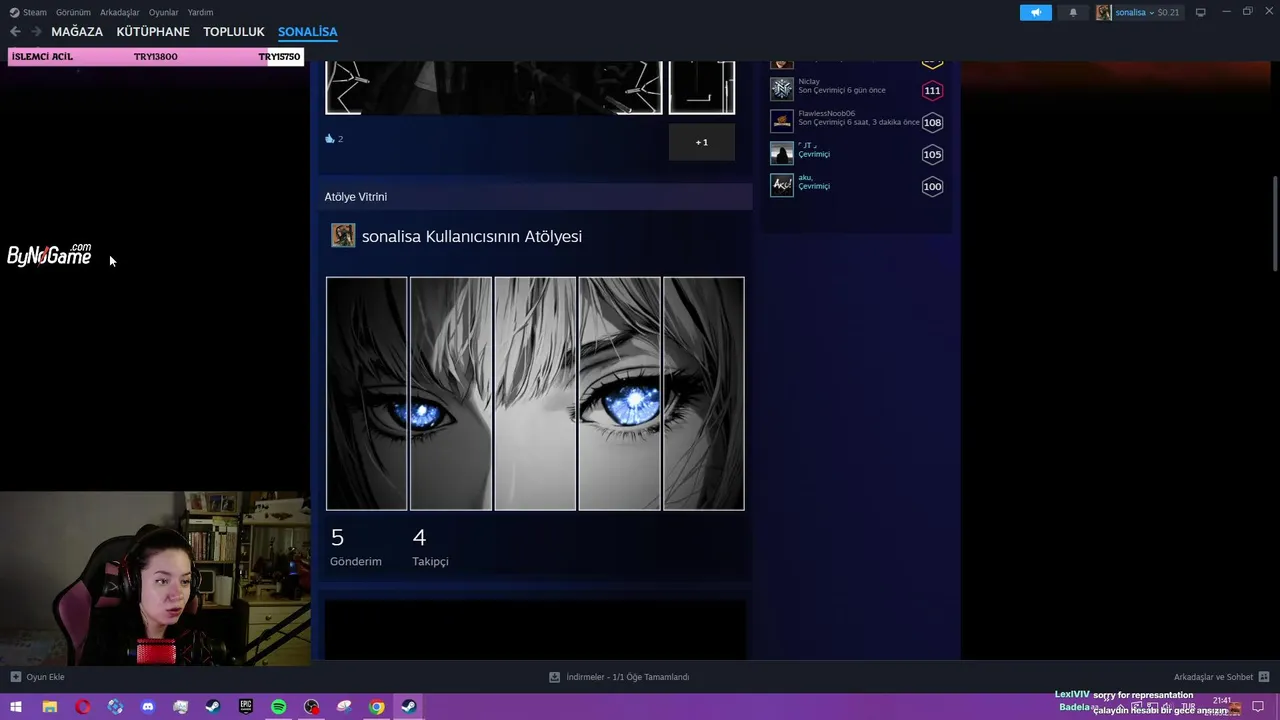Viewport: 1280px width, 720px height.
Task: Open the Yardım menu
Action: click(200, 12)
